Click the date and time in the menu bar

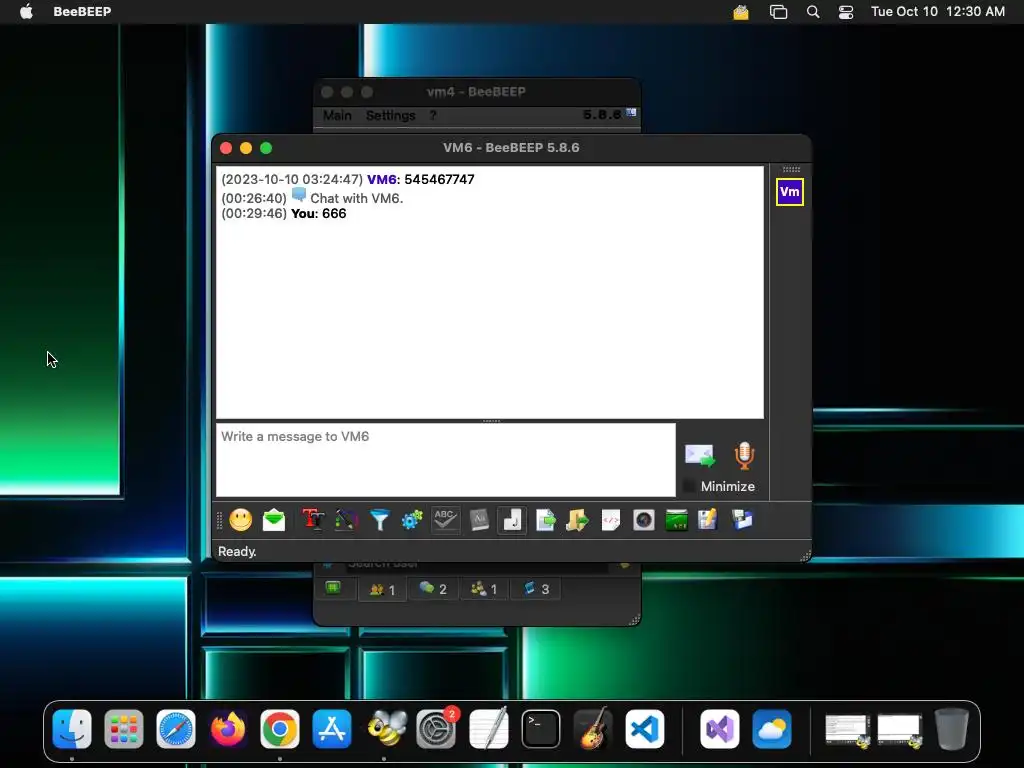[938, 11]
